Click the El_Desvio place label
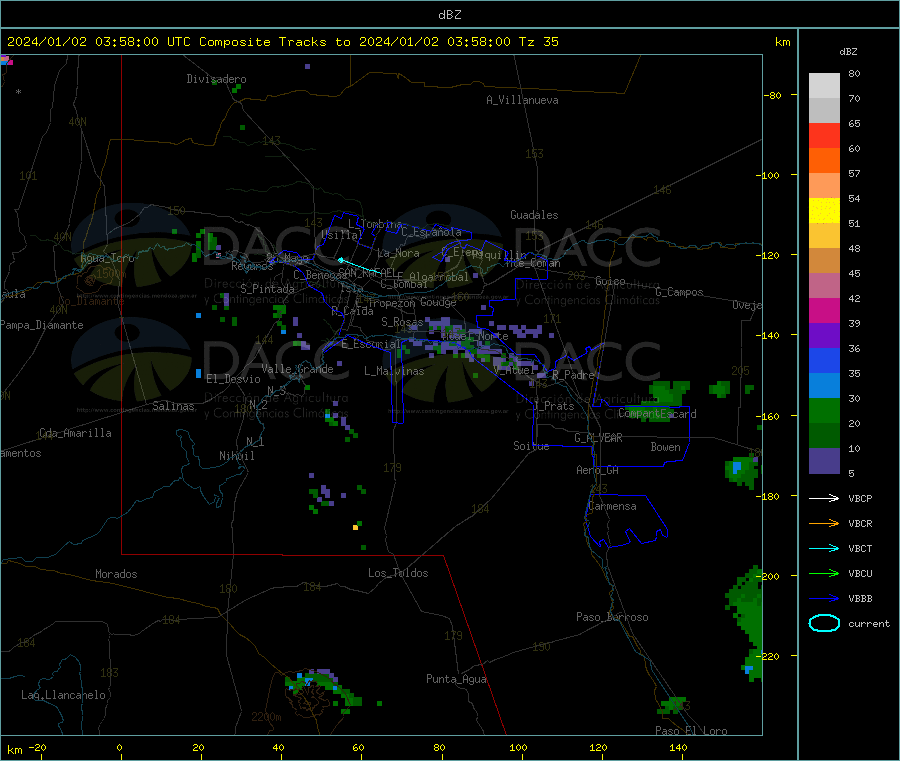Viewport: 900px width, 761px height. point(233,379)
